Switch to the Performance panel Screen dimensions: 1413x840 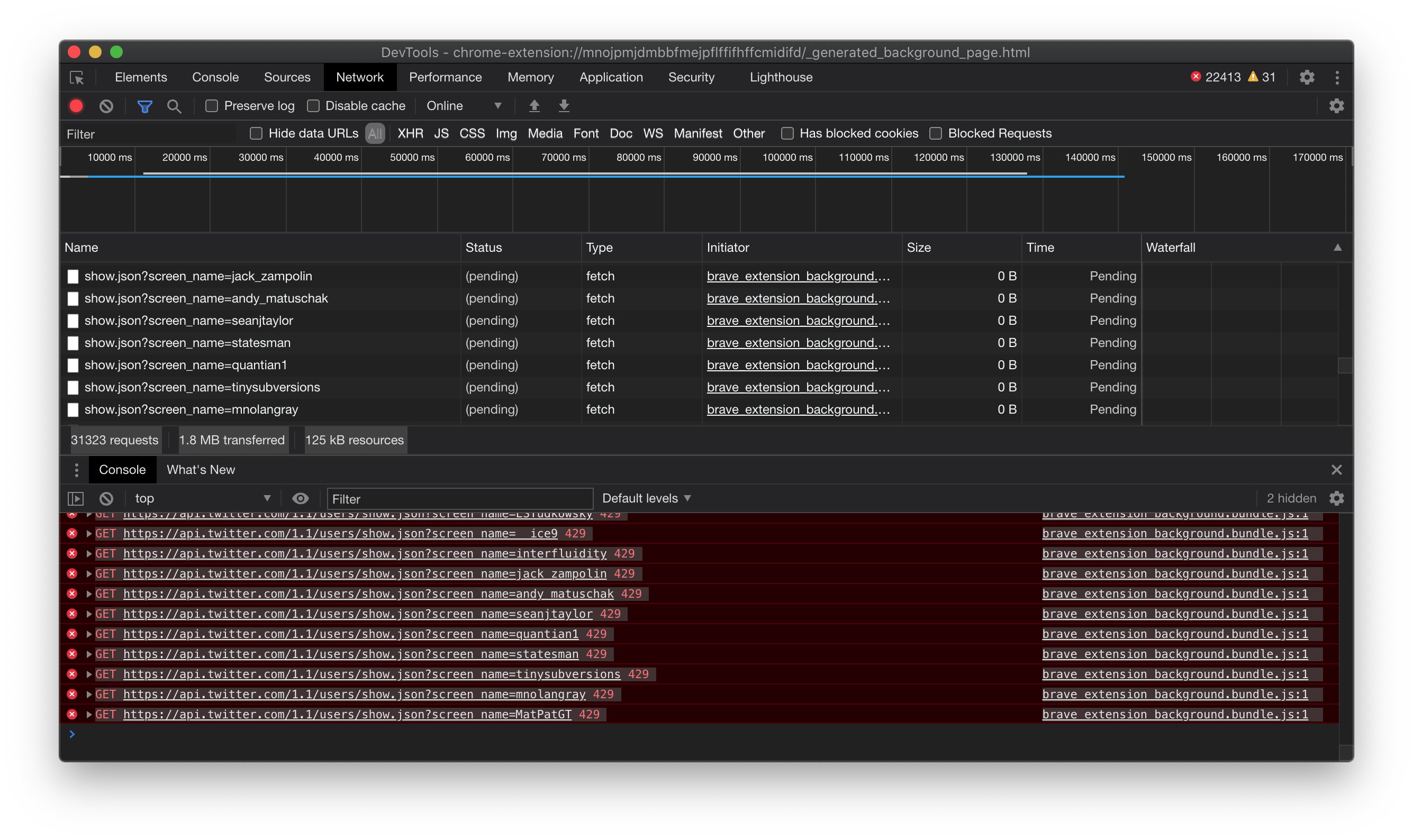pyautogui.click(x=445, y=77)
